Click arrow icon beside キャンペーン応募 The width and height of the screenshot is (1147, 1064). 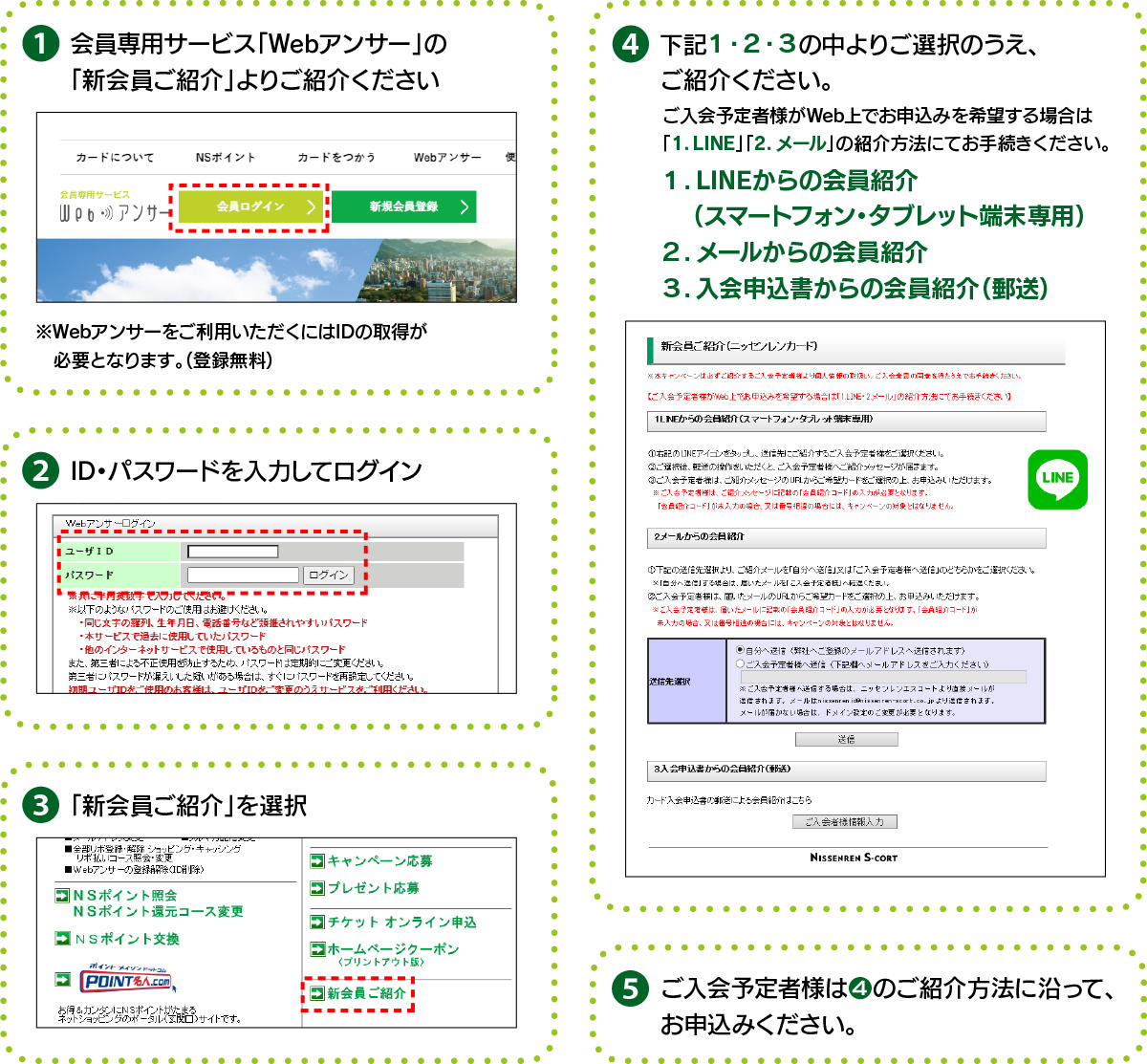[x=317, y=861]
